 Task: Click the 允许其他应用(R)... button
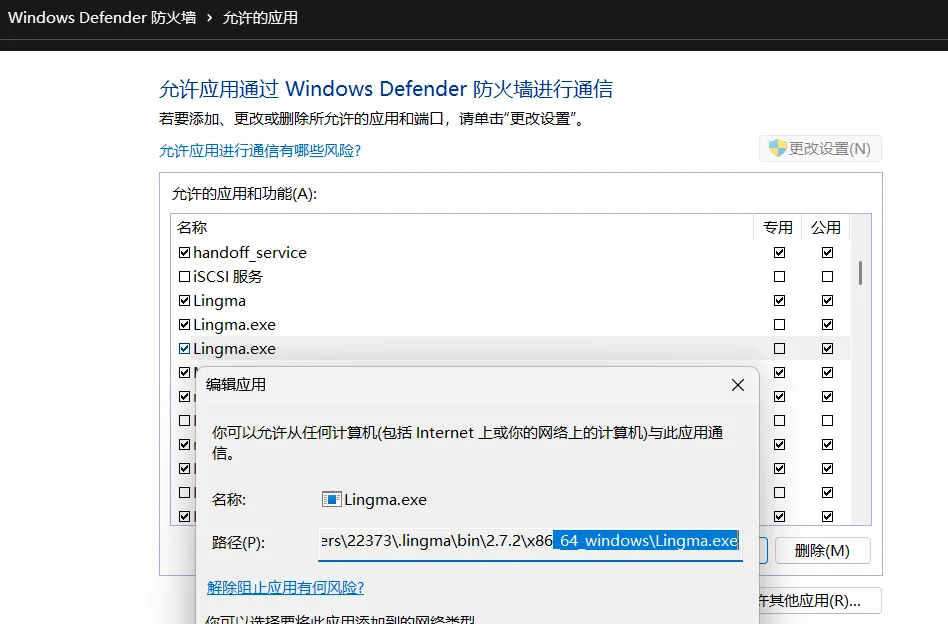coord(820,600)
